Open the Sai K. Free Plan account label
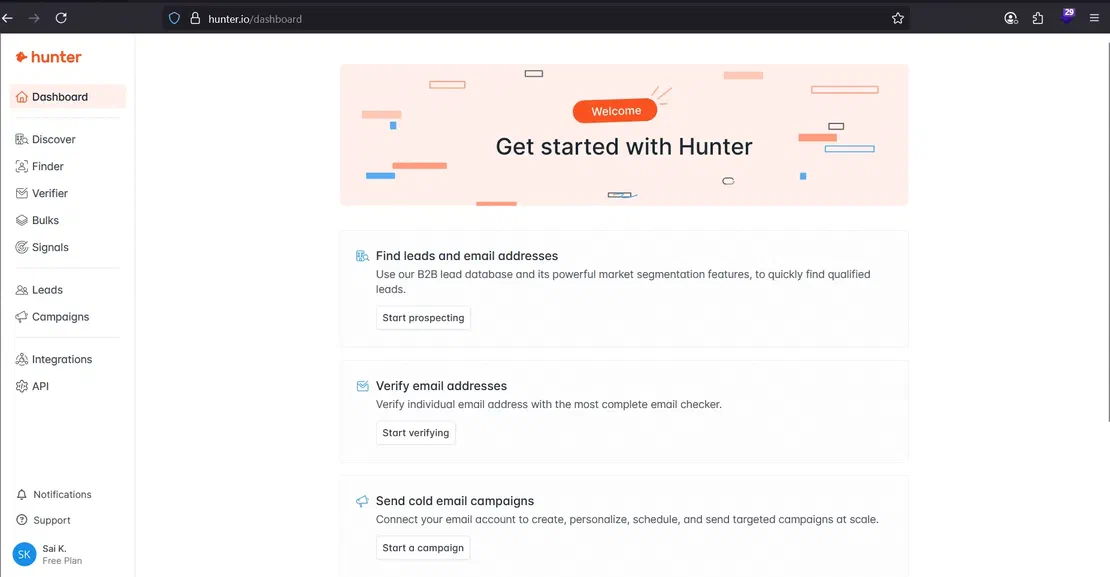The width and height of the screenshot is (1110, 577). coord(62,554)
